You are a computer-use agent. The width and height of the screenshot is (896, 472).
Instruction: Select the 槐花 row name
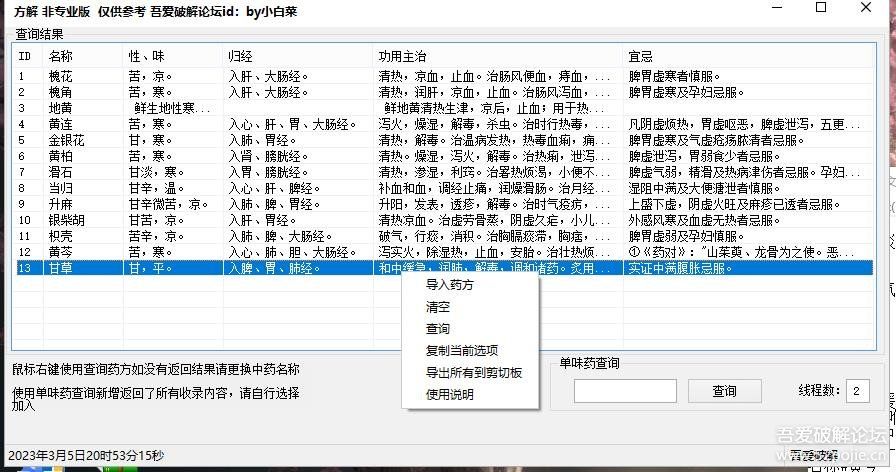(x=61, y=76)
